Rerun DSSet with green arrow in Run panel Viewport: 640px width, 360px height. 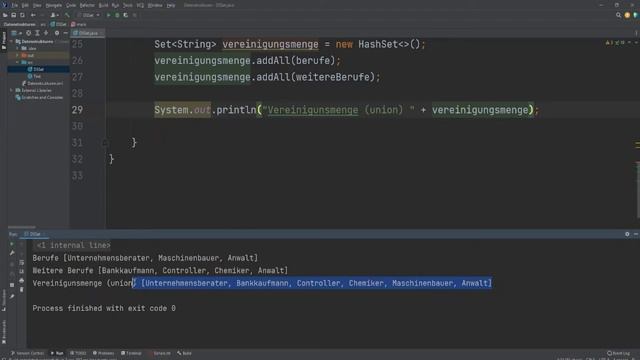coord(12,244)
